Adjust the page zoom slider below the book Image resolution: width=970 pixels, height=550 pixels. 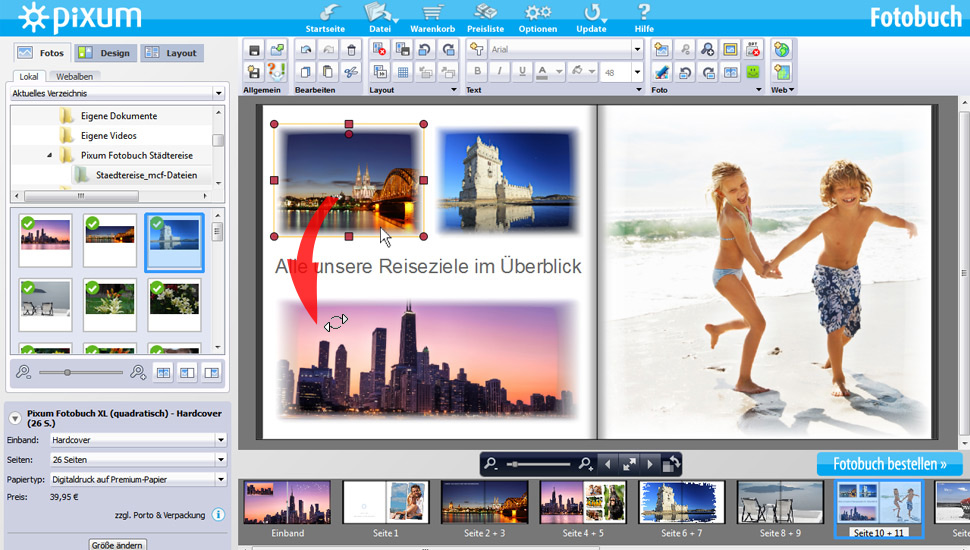click(515, 464)
